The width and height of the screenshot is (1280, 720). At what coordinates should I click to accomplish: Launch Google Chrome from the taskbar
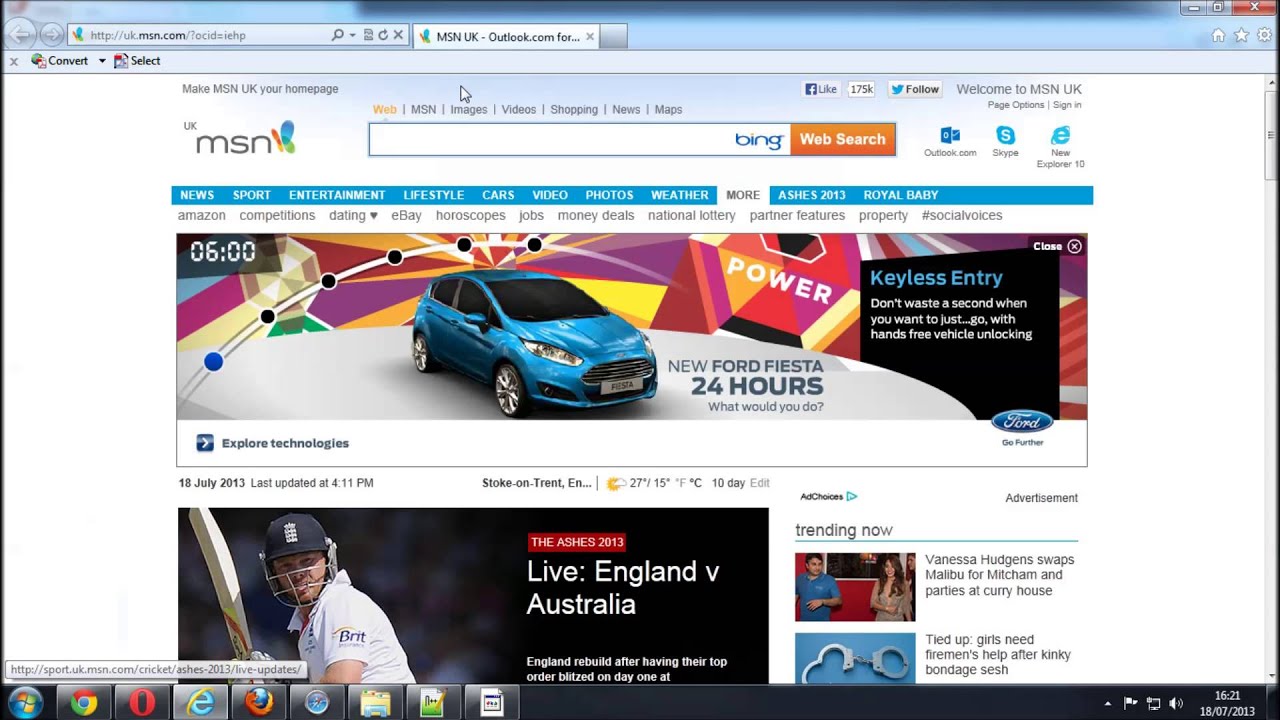tap(84, 703)
